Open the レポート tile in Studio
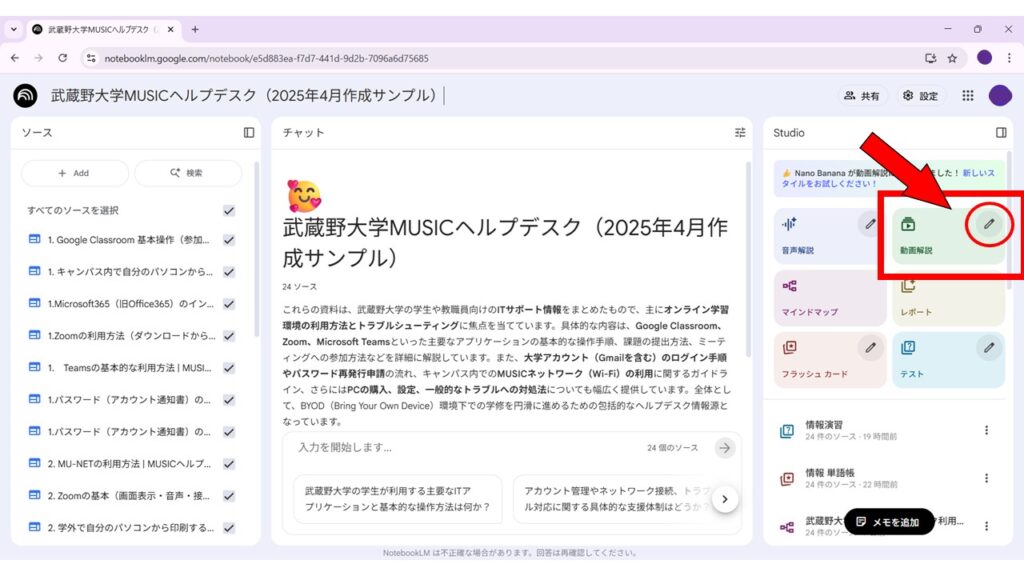 pos(948,298)
